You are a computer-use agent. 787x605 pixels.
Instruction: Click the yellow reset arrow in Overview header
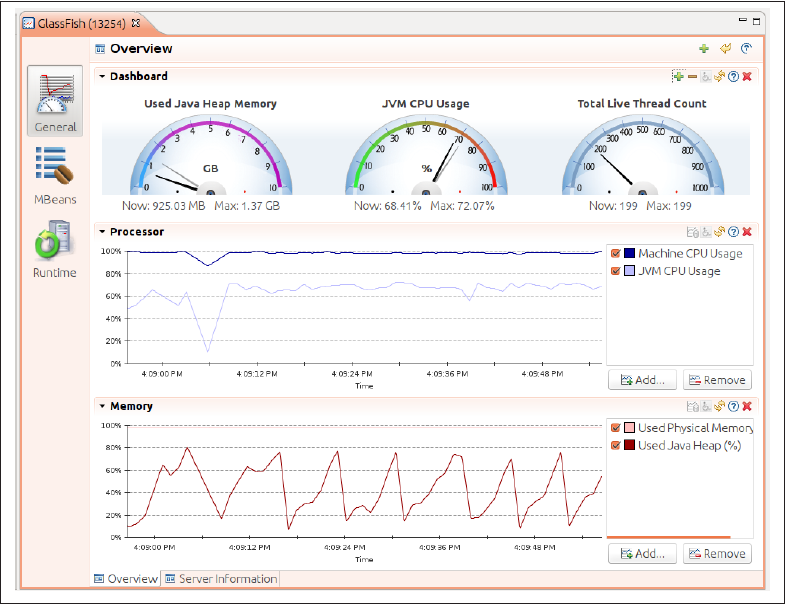[x=725, y=49]
